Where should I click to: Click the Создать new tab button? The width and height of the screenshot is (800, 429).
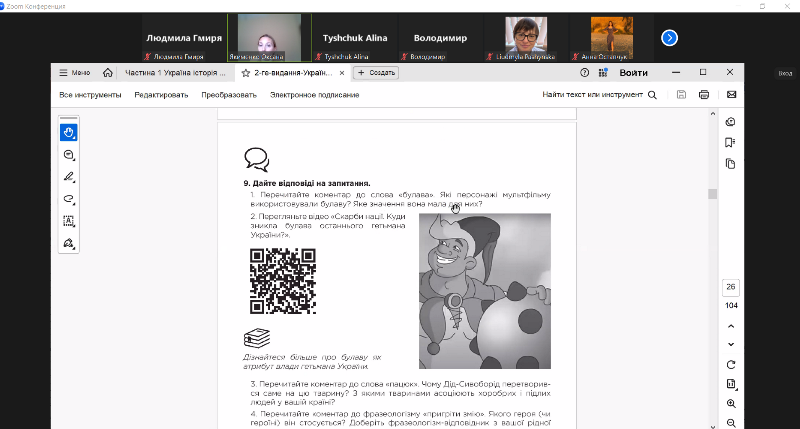pyautogui.click(x=377, y=73)
